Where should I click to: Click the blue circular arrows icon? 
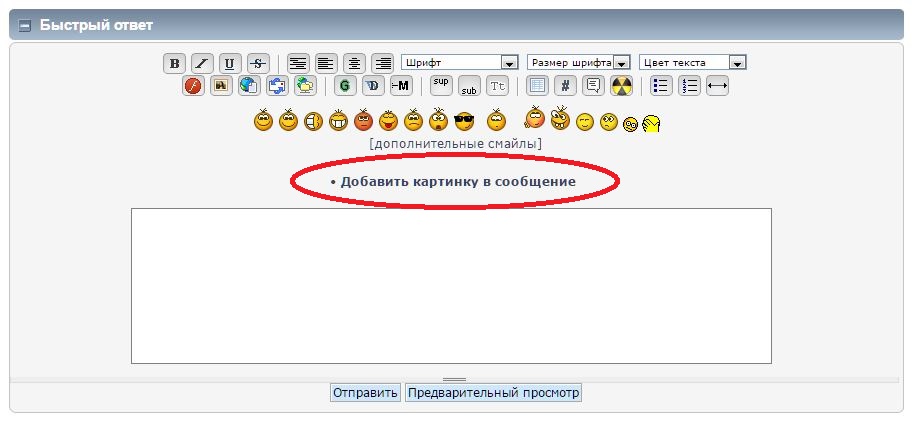(277, 86)
